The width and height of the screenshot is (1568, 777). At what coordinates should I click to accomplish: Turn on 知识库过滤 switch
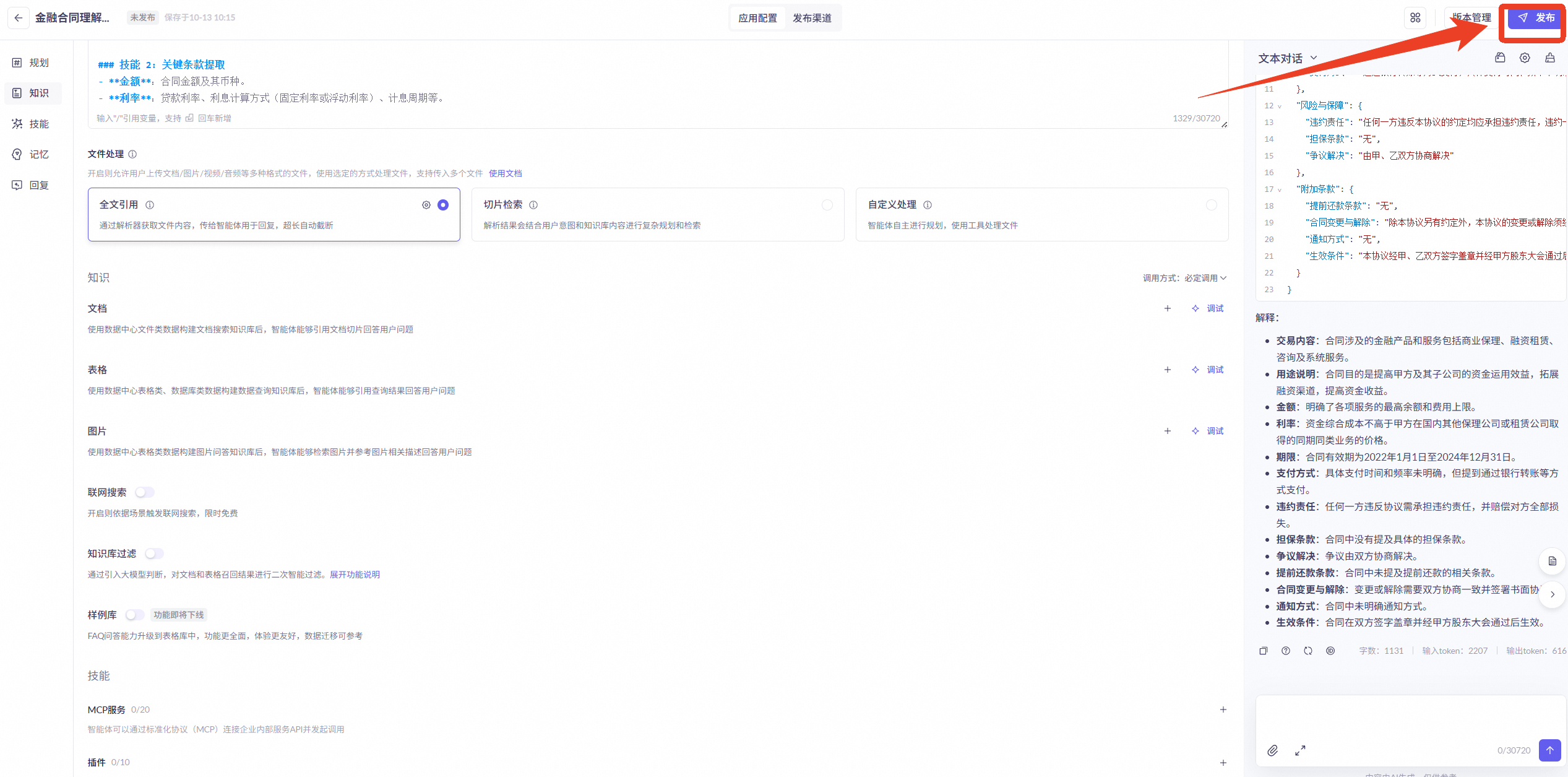[154, 553]
